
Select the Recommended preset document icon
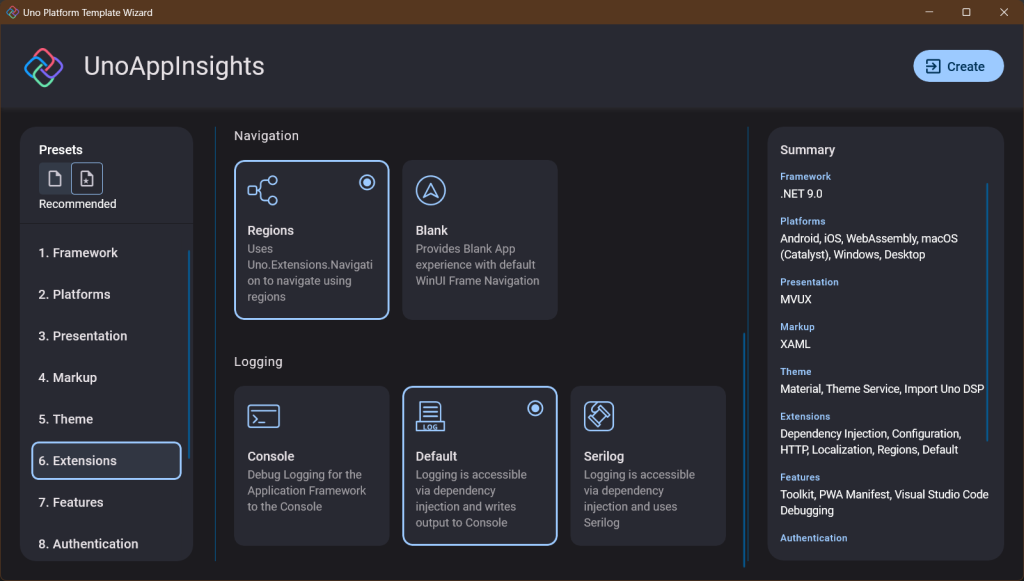[87, 179]
